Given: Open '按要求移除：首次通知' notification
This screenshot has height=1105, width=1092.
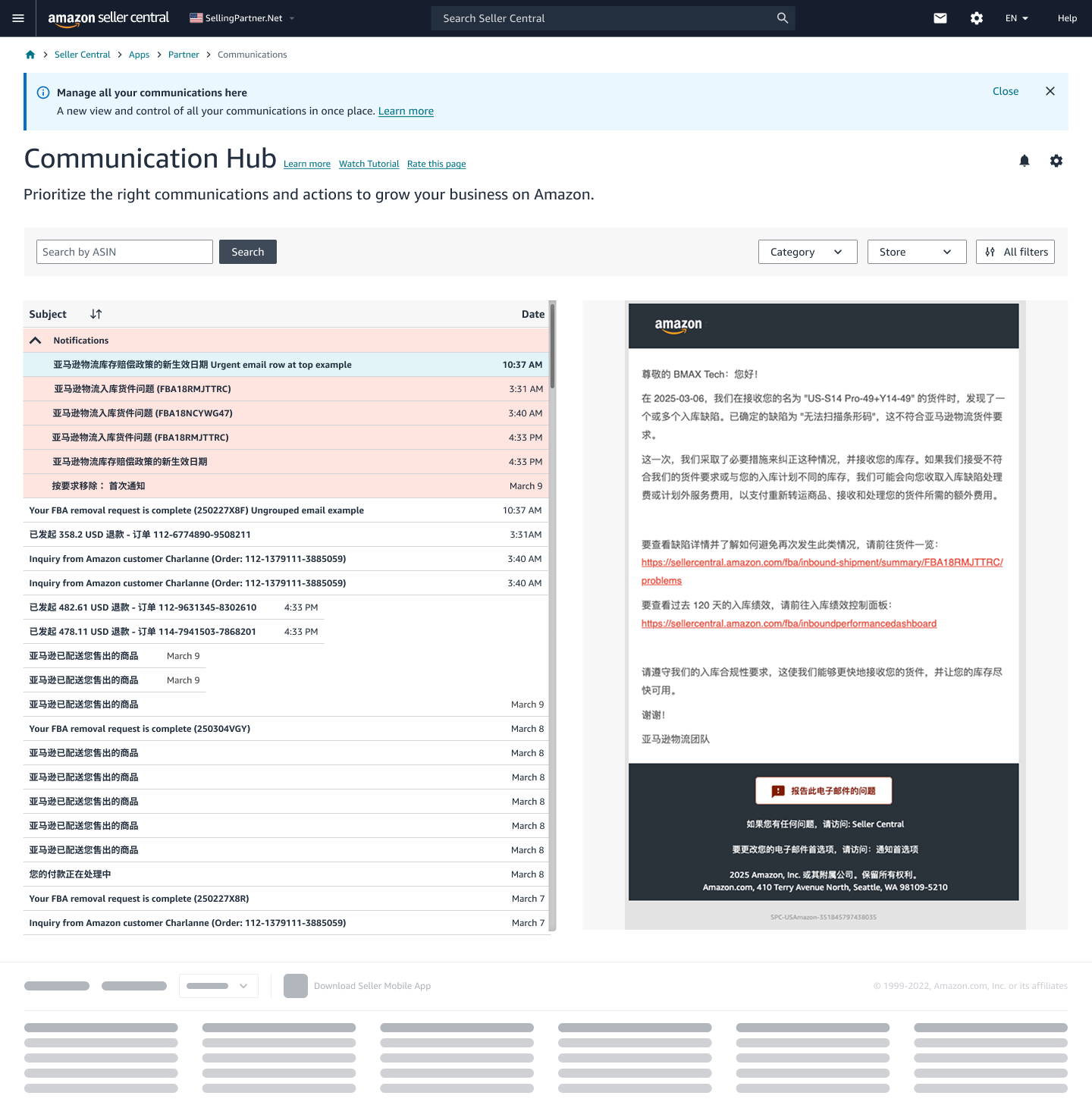Looking at the screenshot, I should 286,486.
